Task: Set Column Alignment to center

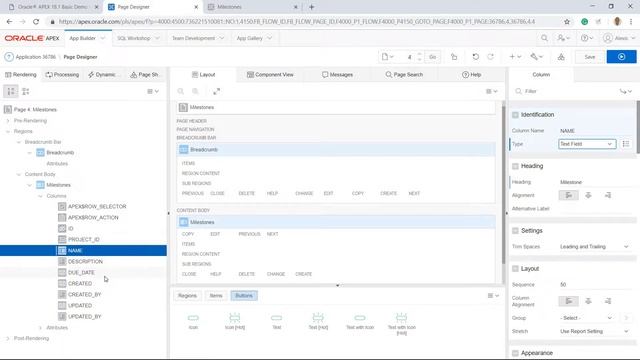Action: click(588, 301)
